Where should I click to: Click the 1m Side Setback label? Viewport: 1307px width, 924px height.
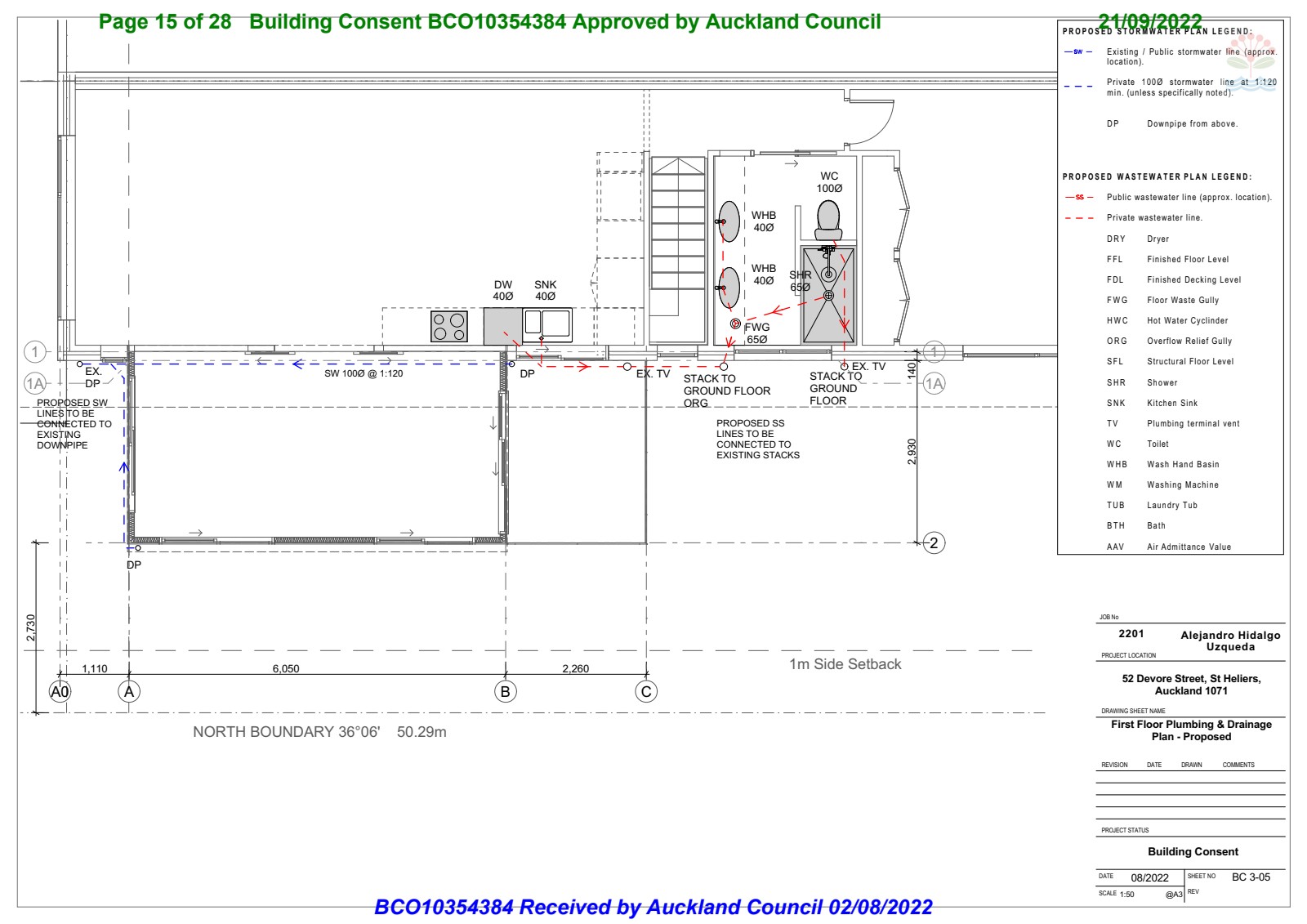coord(845,664)
